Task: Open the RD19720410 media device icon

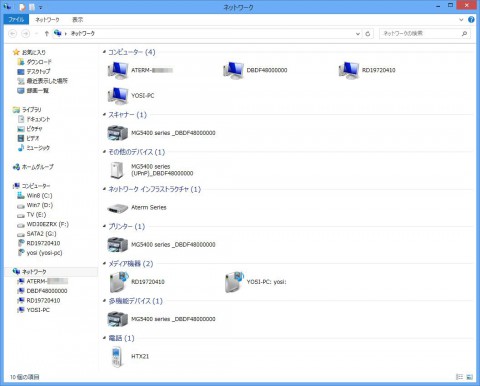Action: [119, 282]
